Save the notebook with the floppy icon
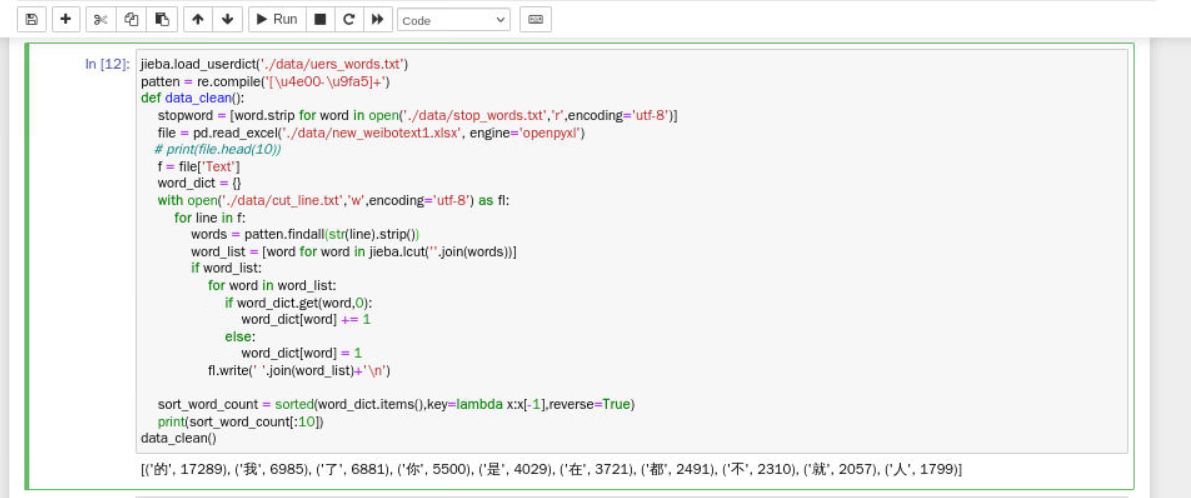Viewport: 1191px width, 498px height. point(32,20)
